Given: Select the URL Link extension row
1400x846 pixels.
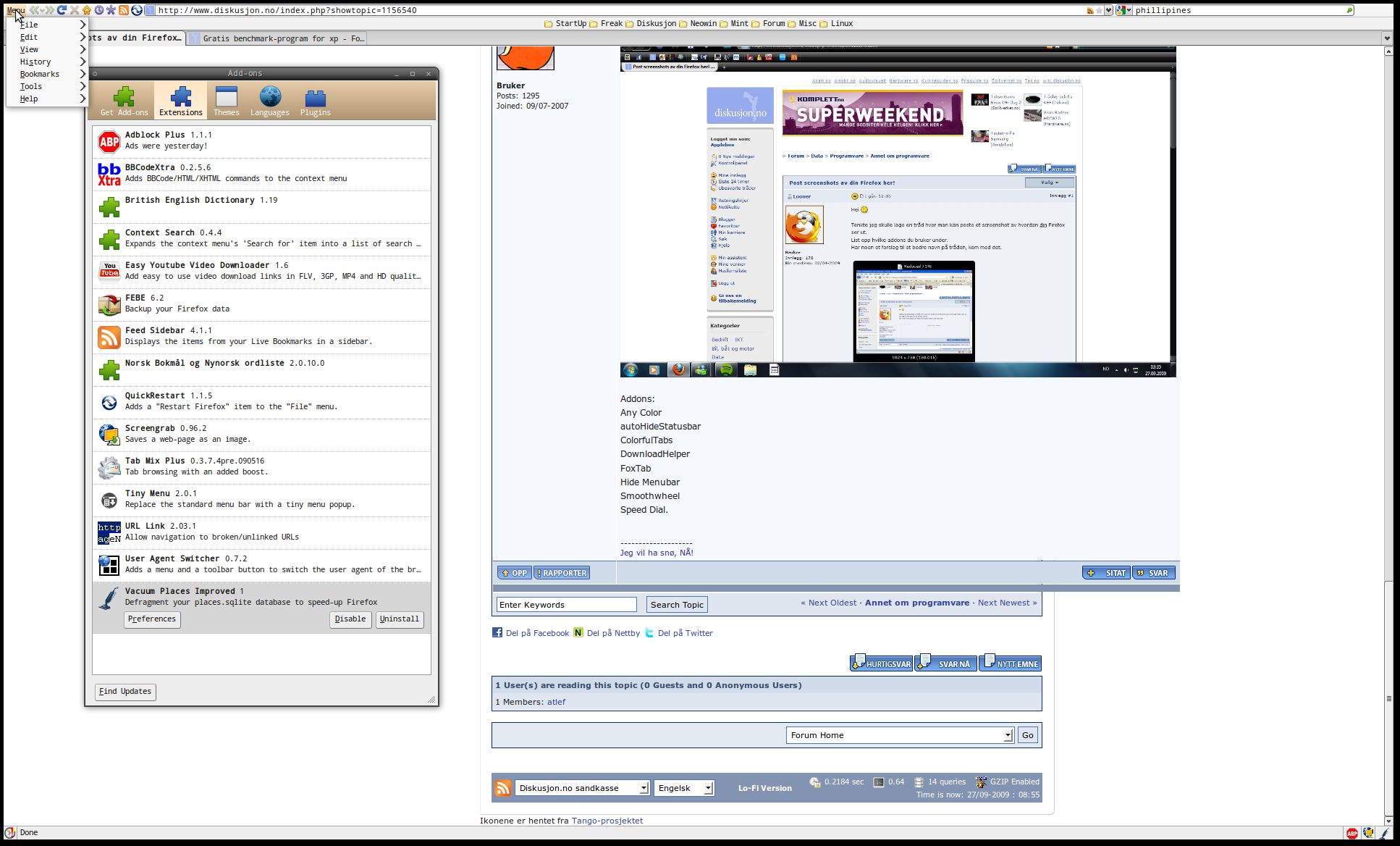Looking at the screenshot, I should [261, 532].
